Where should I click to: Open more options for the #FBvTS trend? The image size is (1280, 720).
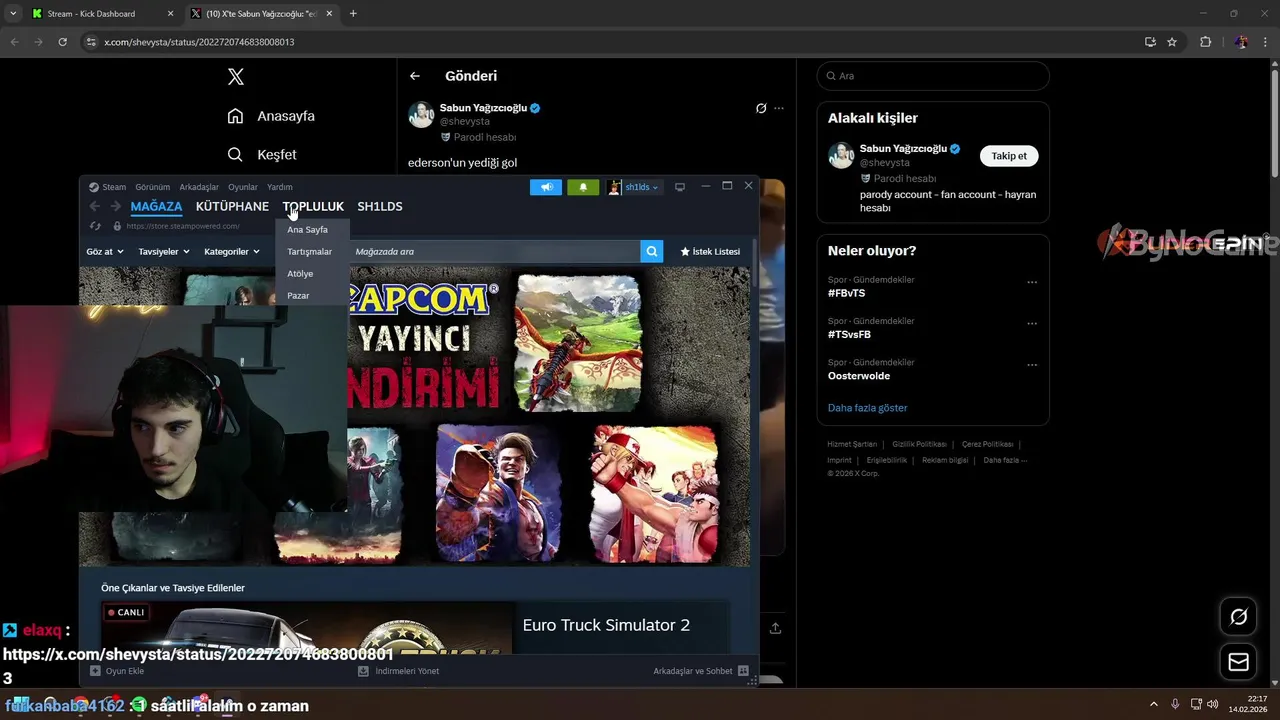tap(1032, 282)
